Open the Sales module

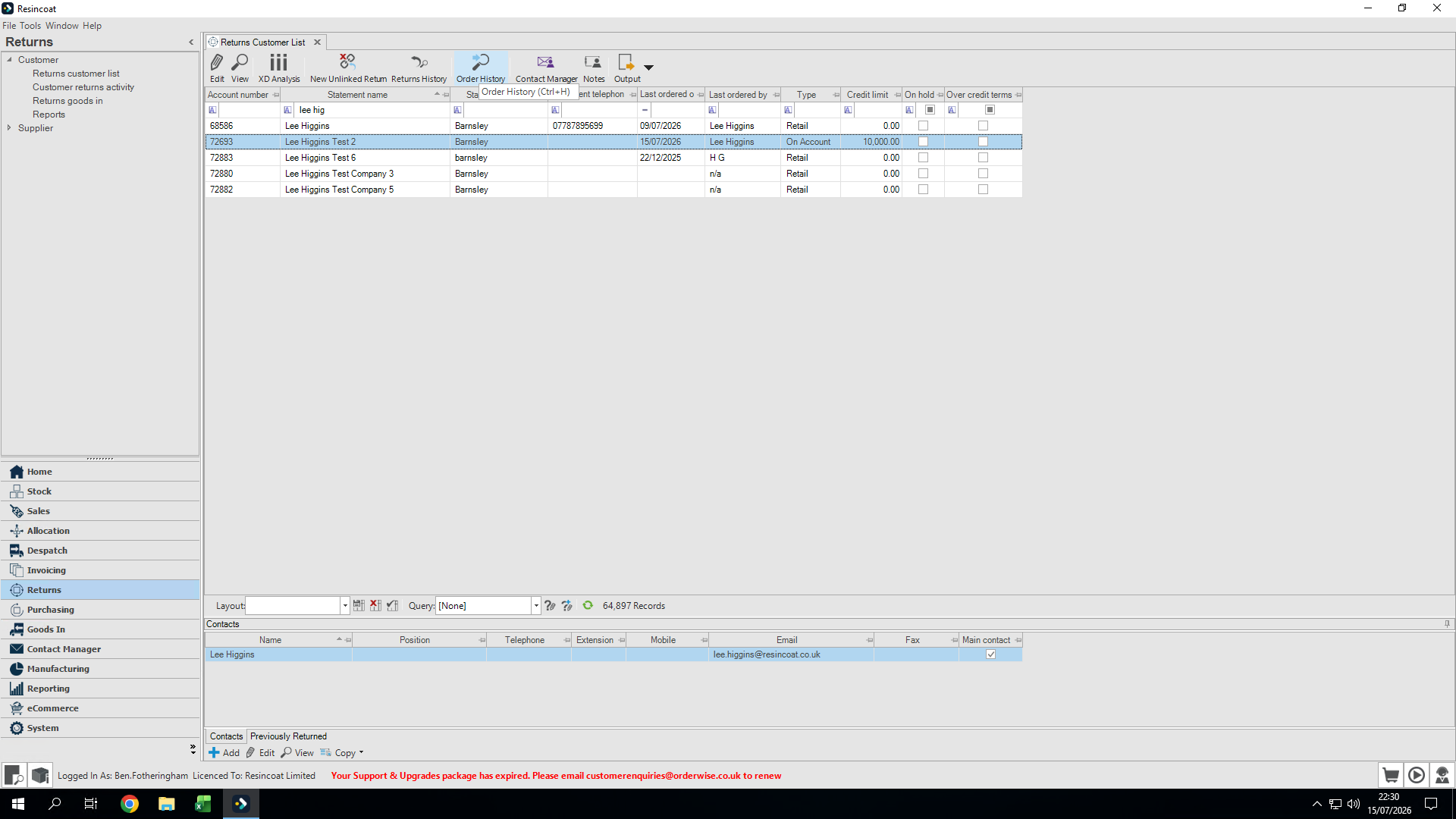pyautogui.click(x=100, y=511)
